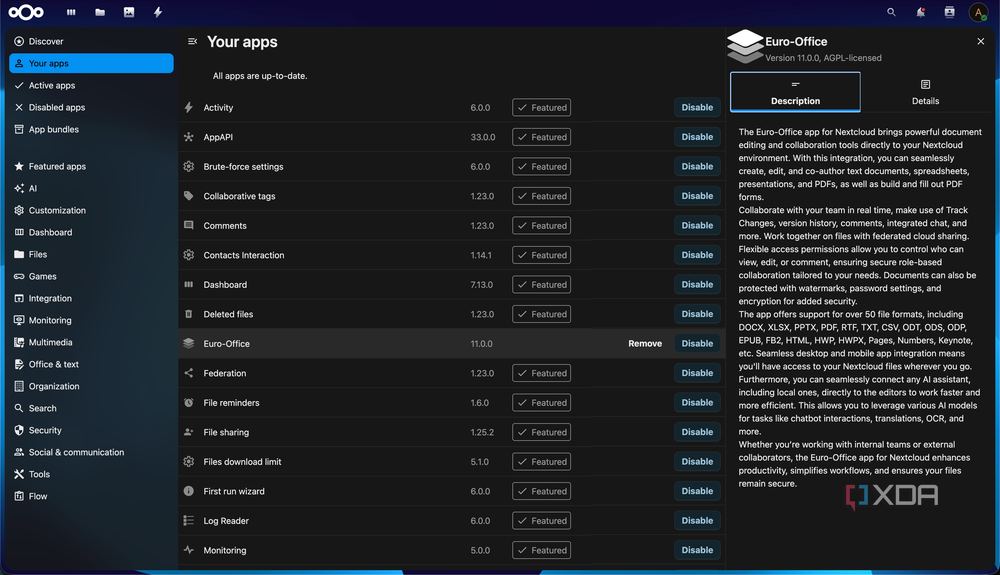Switch to the Description tab
1000x575 pixels.
(x=795, y=92)
